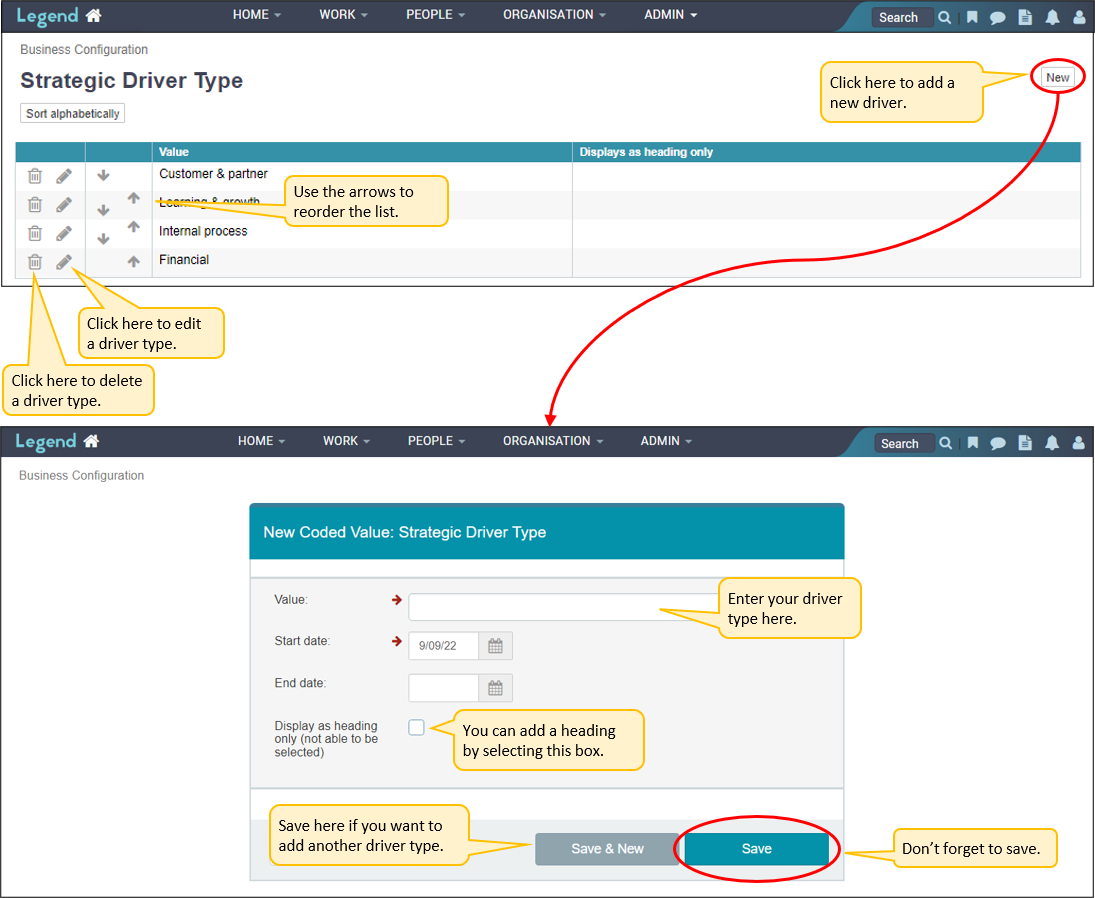Click the trash icon for Financial row

pos(35,262)
